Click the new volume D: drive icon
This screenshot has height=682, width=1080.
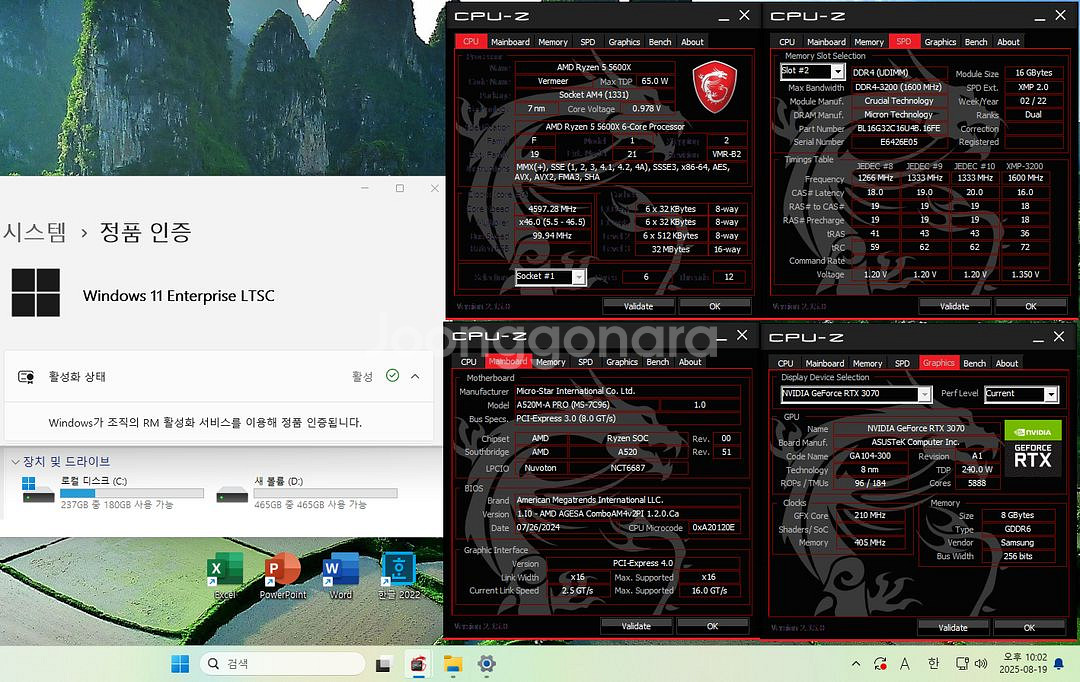(231, 493)
